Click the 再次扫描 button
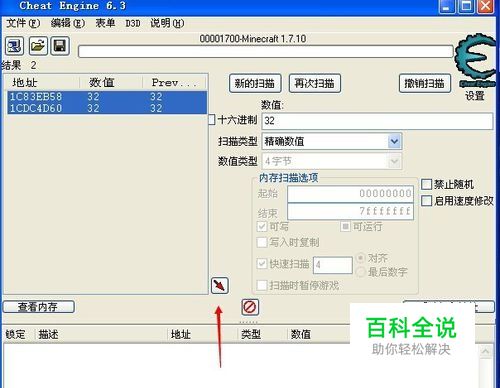The width and height of the screenshot is (500, 388). 315,83
